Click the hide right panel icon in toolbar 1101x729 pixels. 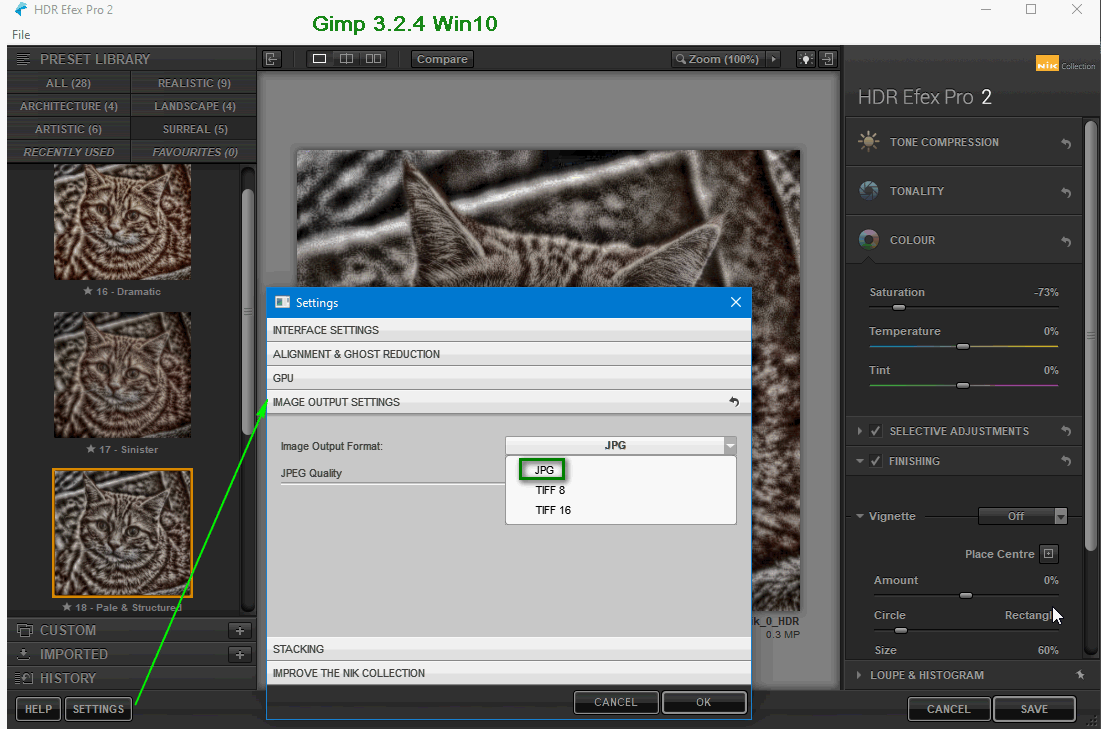coord(828,59)
